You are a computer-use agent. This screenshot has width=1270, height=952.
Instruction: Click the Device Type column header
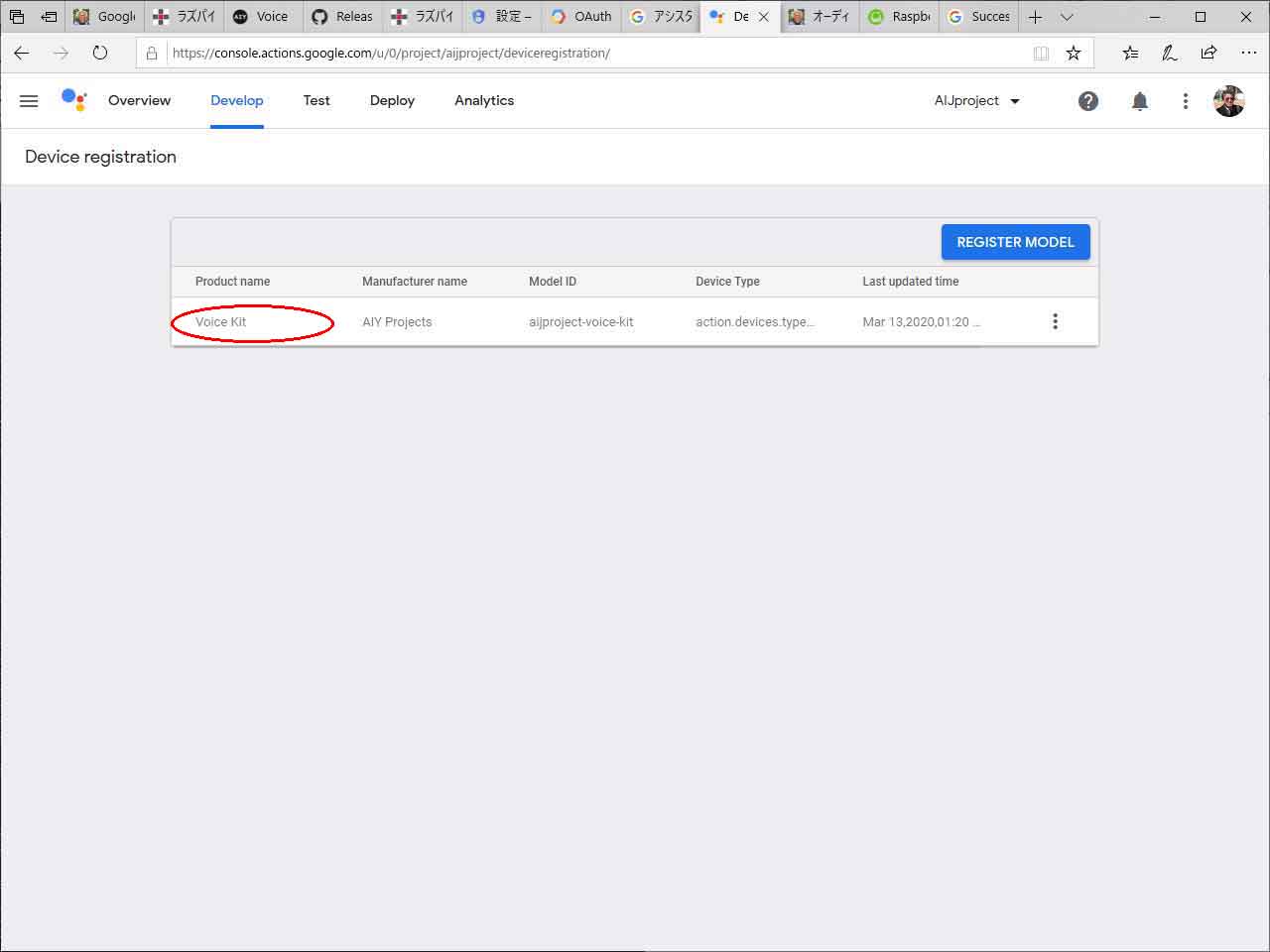(727, 282)
